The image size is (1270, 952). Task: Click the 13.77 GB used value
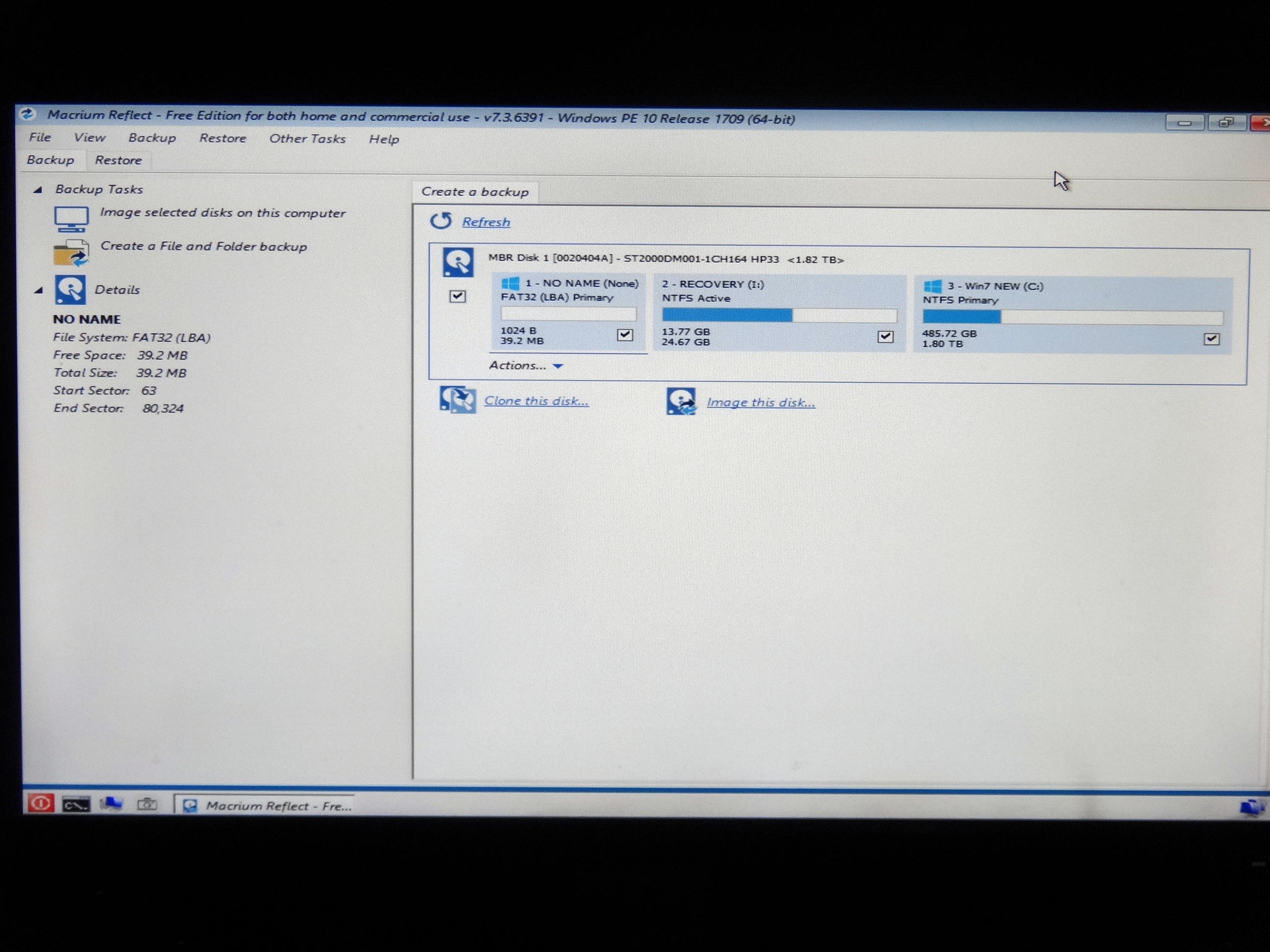[x=685, y=332]
